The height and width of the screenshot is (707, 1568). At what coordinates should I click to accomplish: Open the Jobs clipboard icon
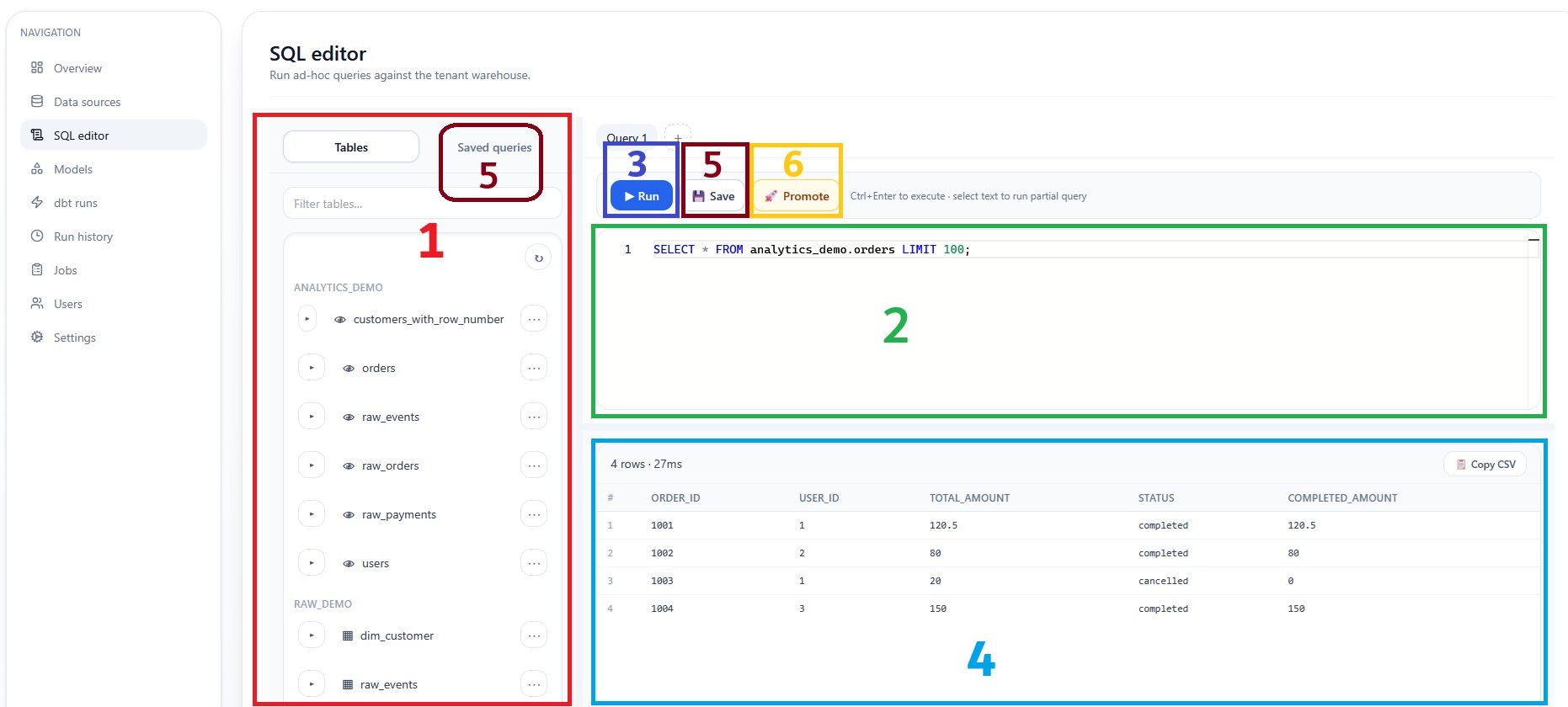(x=37, y=269)
